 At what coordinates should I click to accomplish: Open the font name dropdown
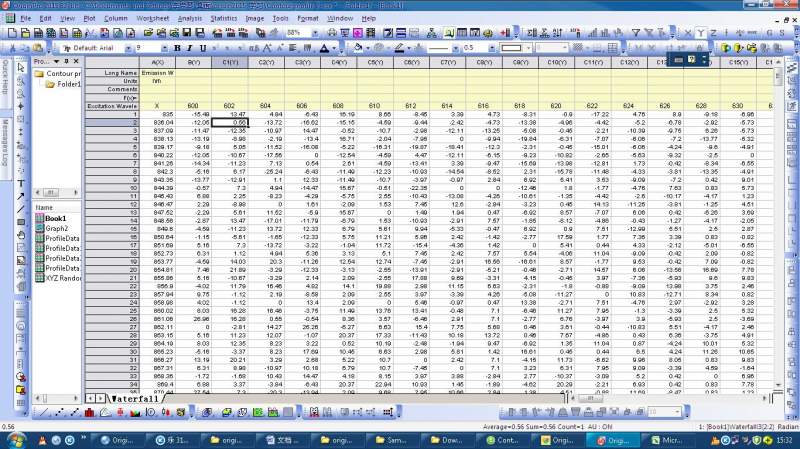128,48
